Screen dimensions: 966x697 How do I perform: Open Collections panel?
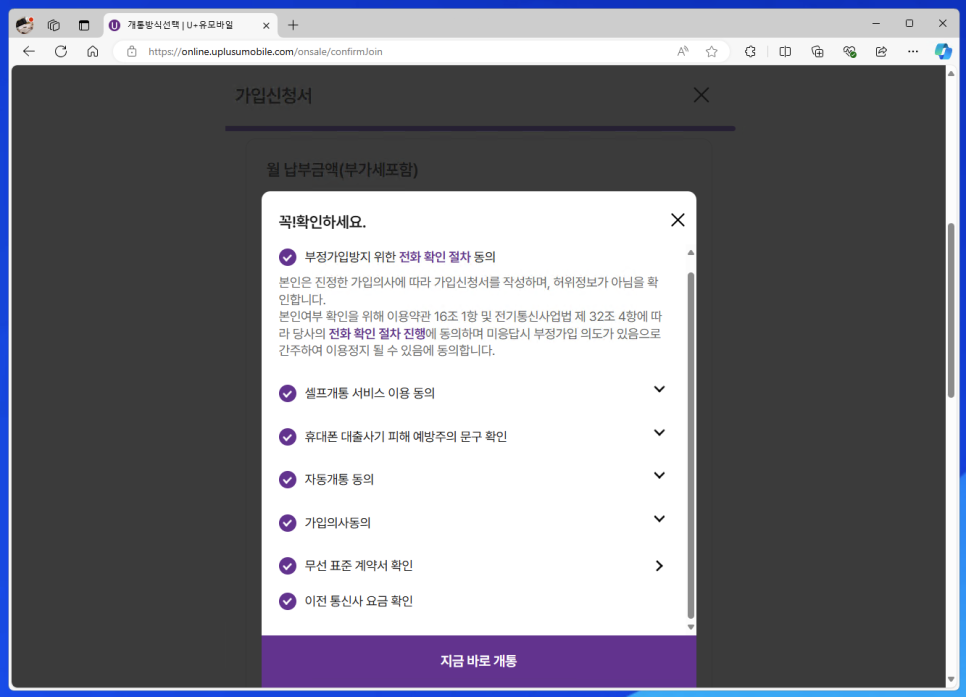click(817, 52)
